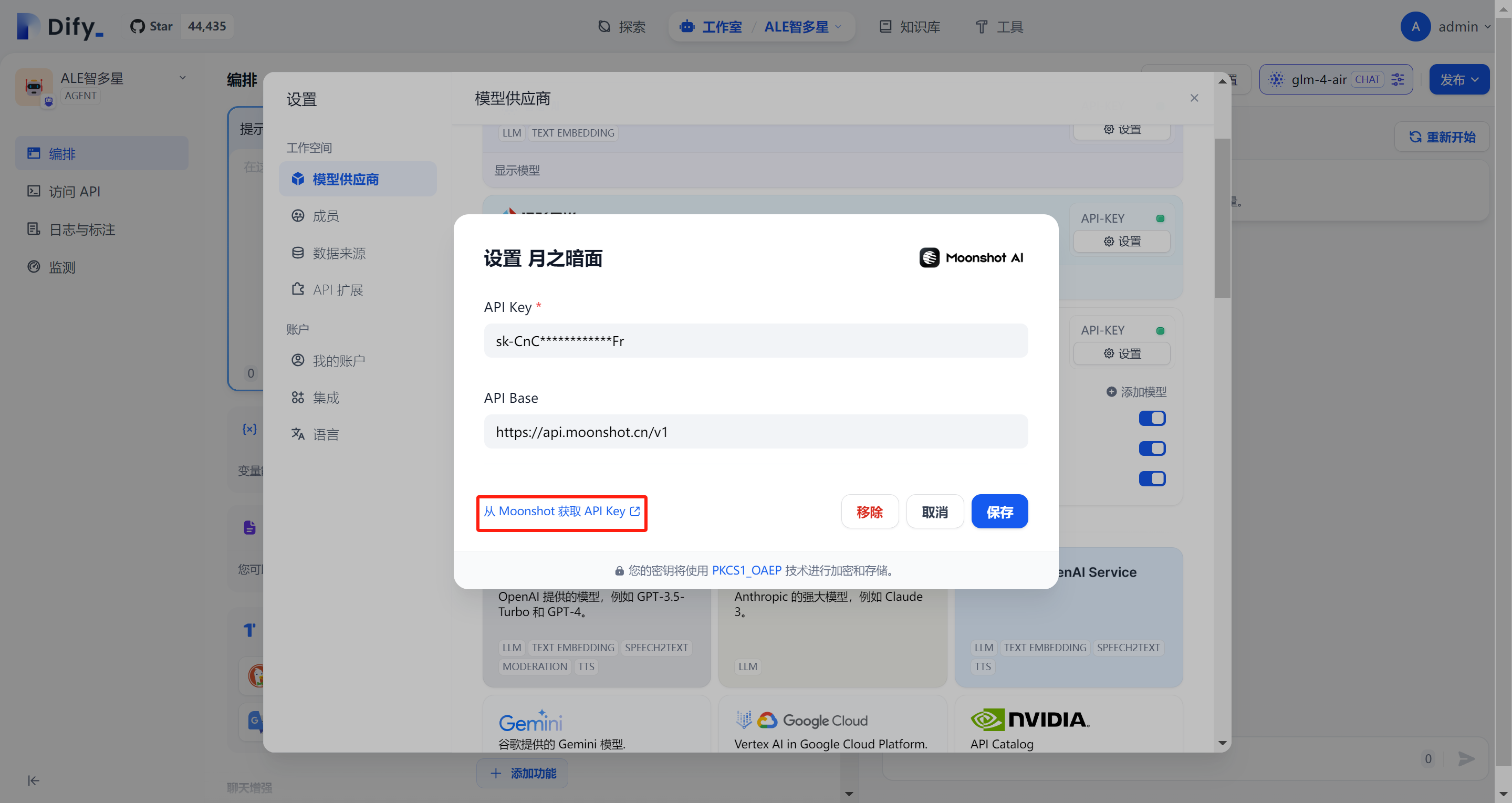Click the settings dialog vertical scrollbar thumb
The height and width of the screenshot is (803, 1512).
(1222, 217)
